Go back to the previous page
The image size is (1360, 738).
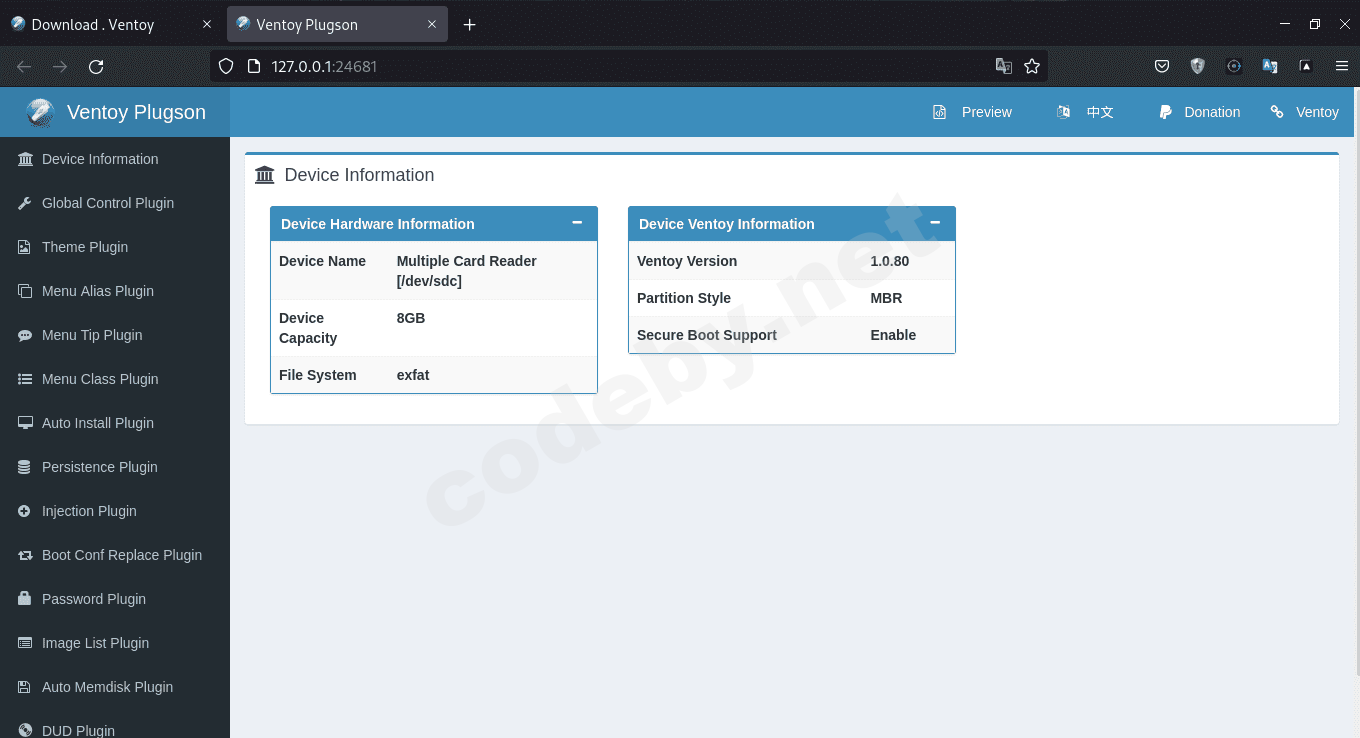[x=24, y=67]
